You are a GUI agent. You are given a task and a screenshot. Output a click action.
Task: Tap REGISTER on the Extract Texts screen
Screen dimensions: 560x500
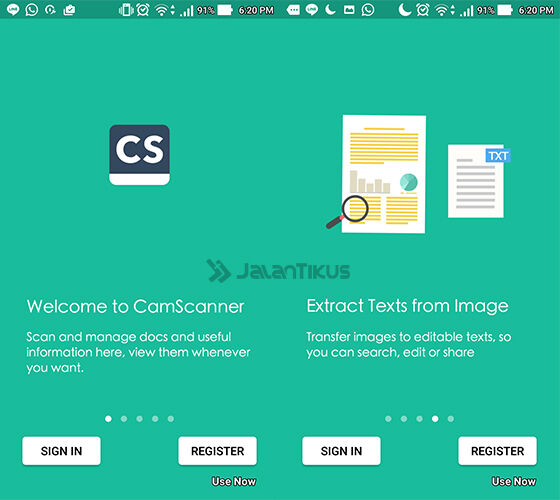pos(498,451)
